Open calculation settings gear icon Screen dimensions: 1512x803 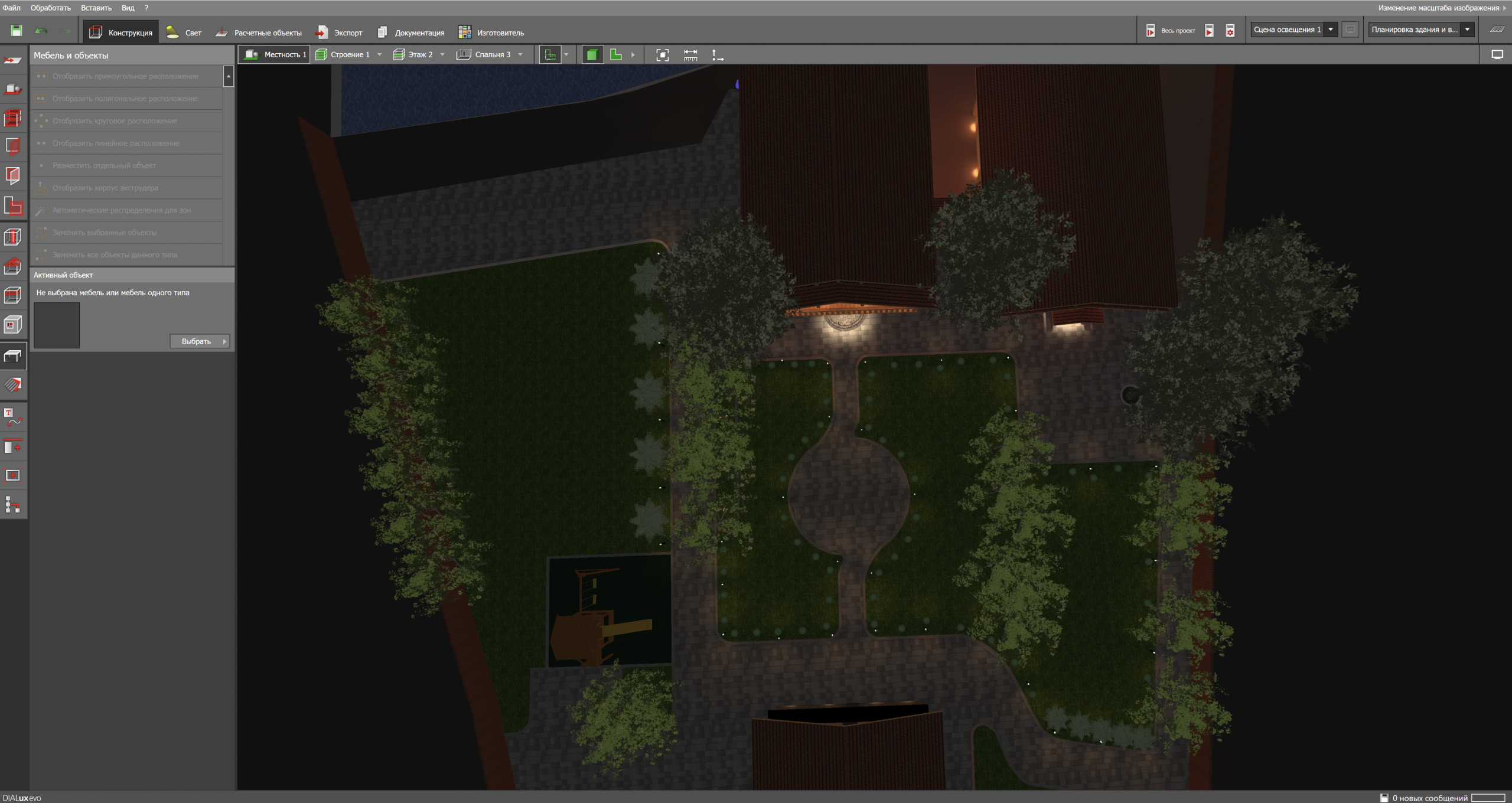click(1230, 31)
